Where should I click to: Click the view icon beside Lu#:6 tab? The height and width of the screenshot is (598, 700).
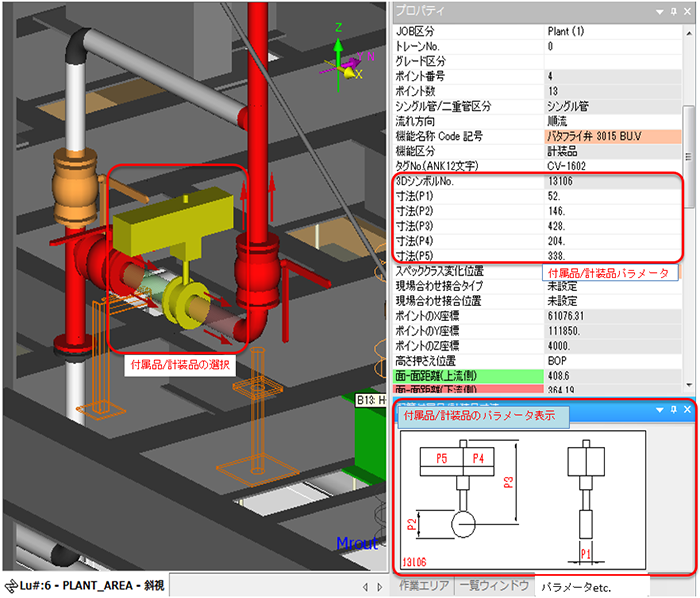point(10,586)
